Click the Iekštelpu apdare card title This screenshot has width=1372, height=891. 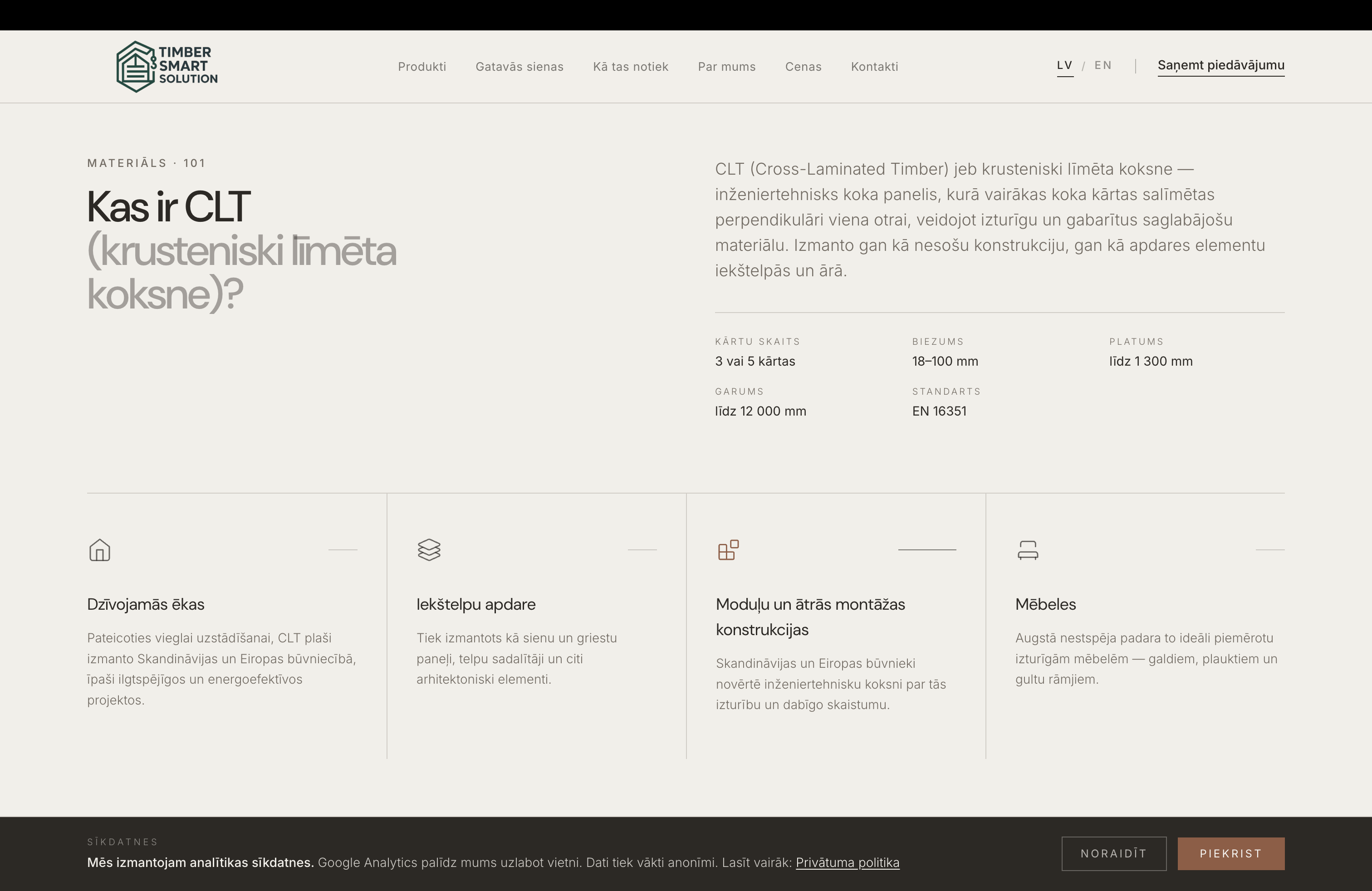[x=476, y=604]
